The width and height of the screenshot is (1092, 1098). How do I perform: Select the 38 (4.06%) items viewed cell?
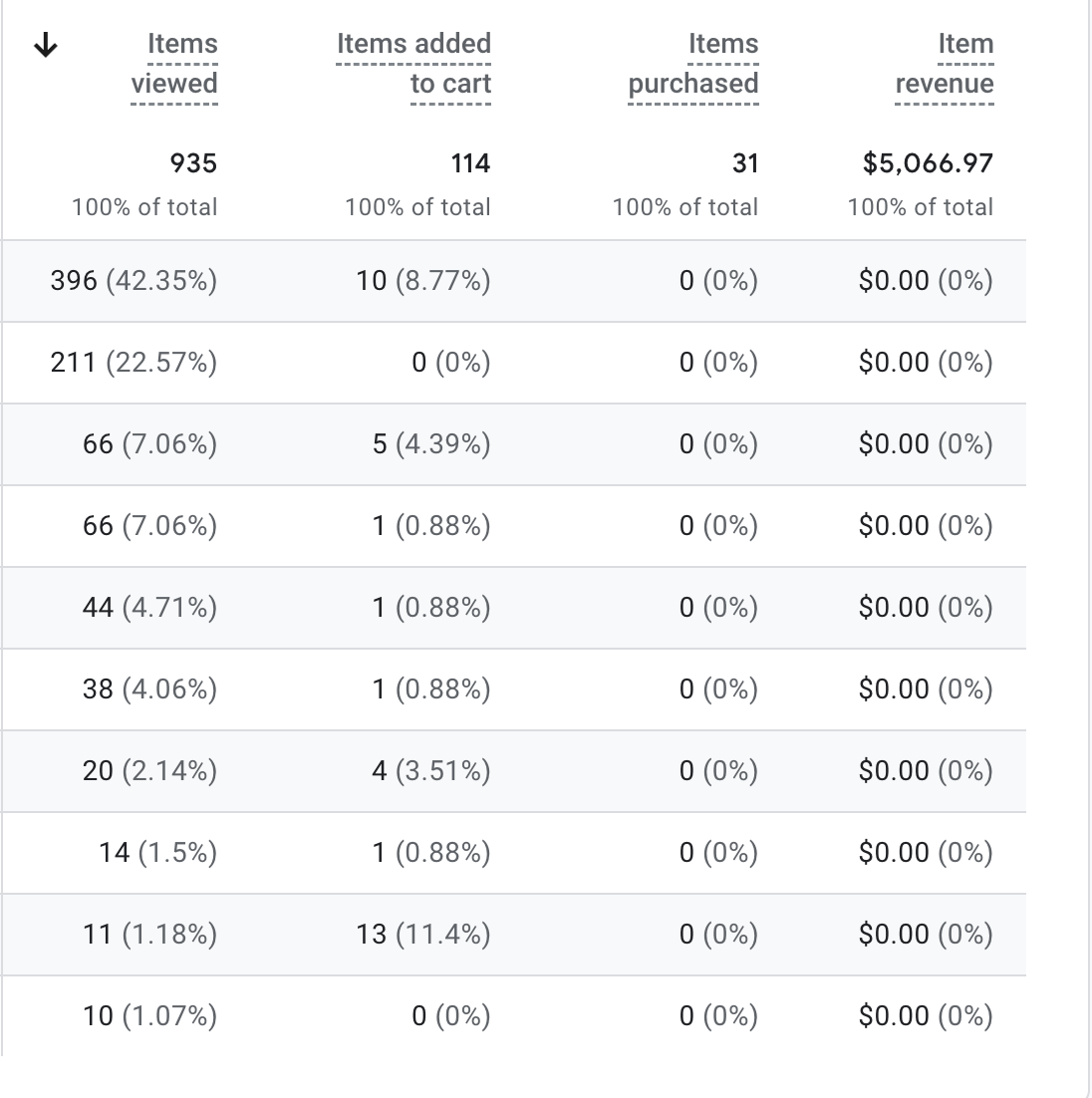149,689
